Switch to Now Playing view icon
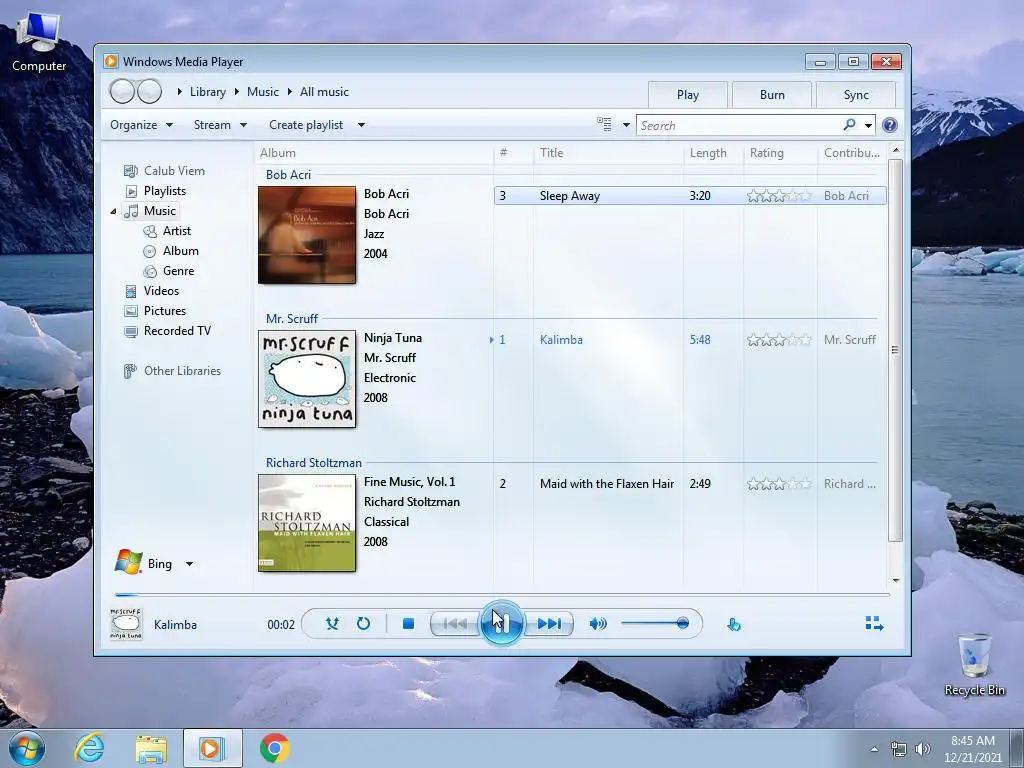 coord(874,624)
